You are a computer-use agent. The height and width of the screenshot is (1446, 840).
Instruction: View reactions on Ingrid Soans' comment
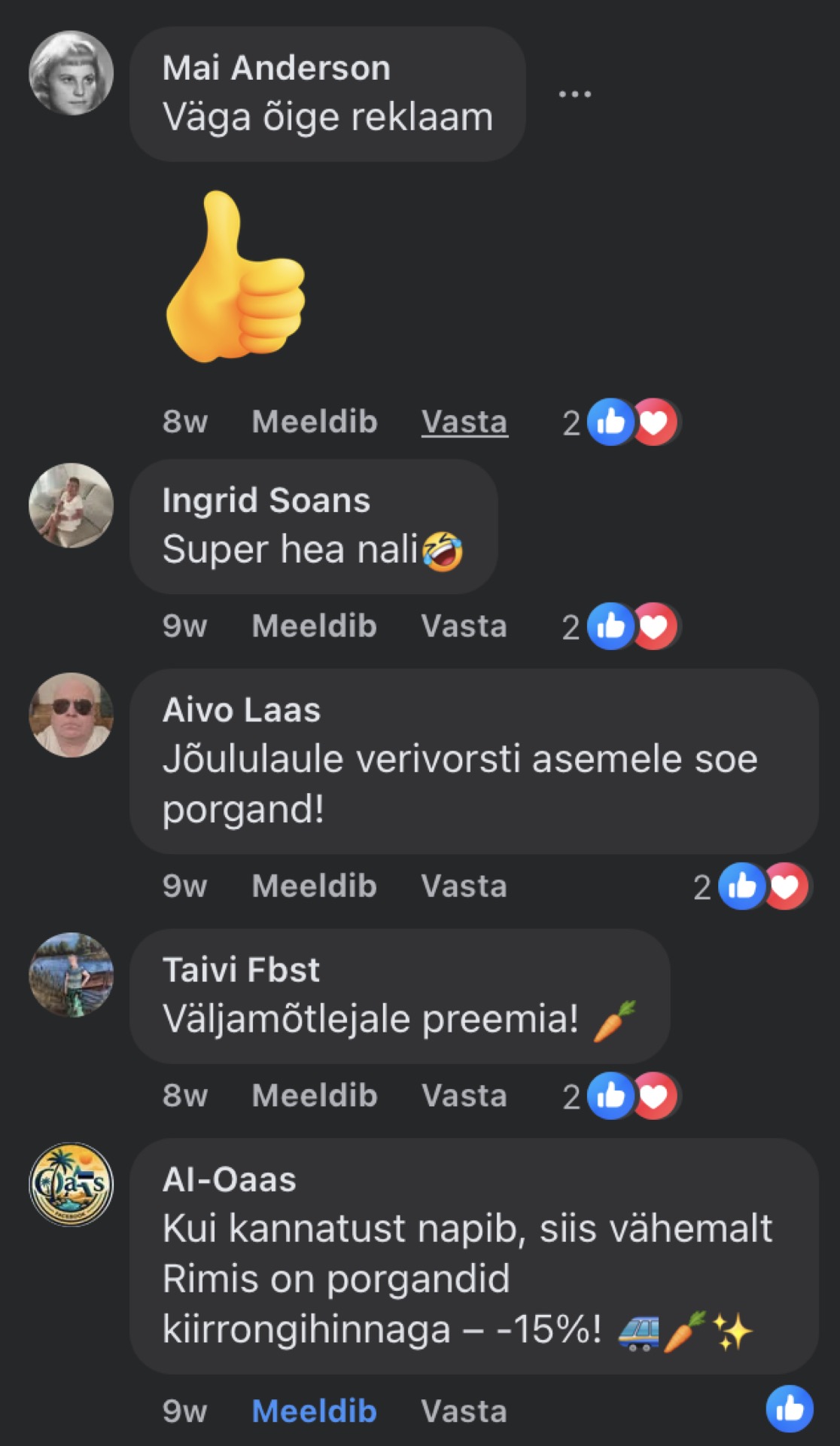621,626
